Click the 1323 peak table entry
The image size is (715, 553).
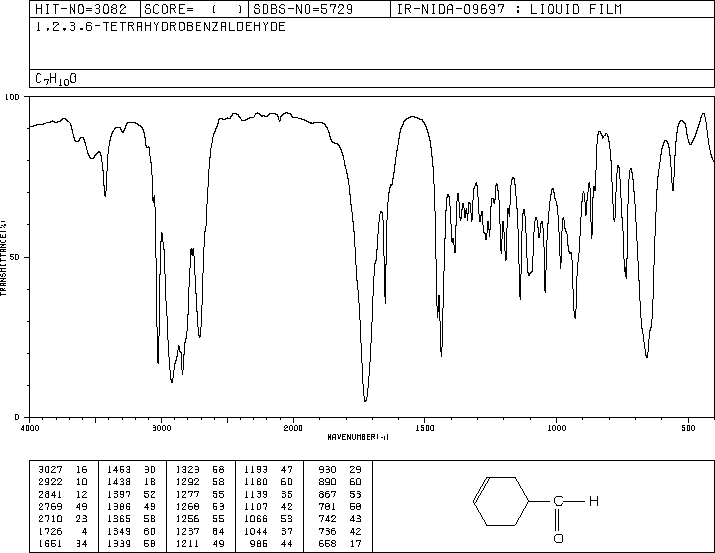pyautogui.click(x=187, y=470)
